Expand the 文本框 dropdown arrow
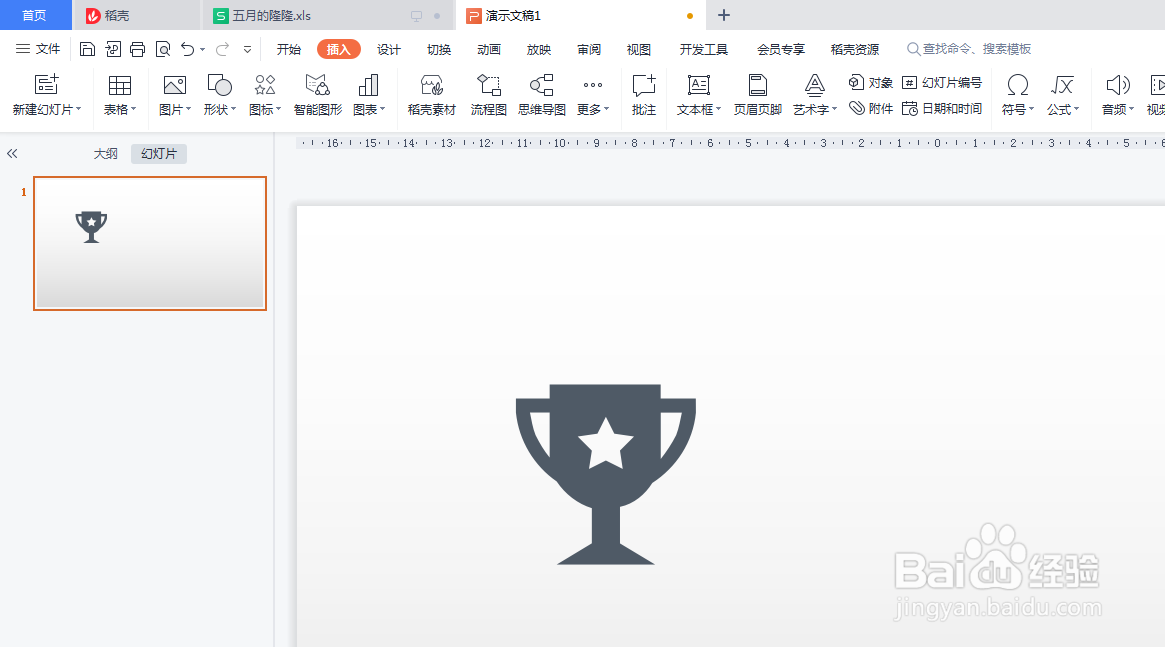Screen dimensions: 1165x647 tap(718, 109)
